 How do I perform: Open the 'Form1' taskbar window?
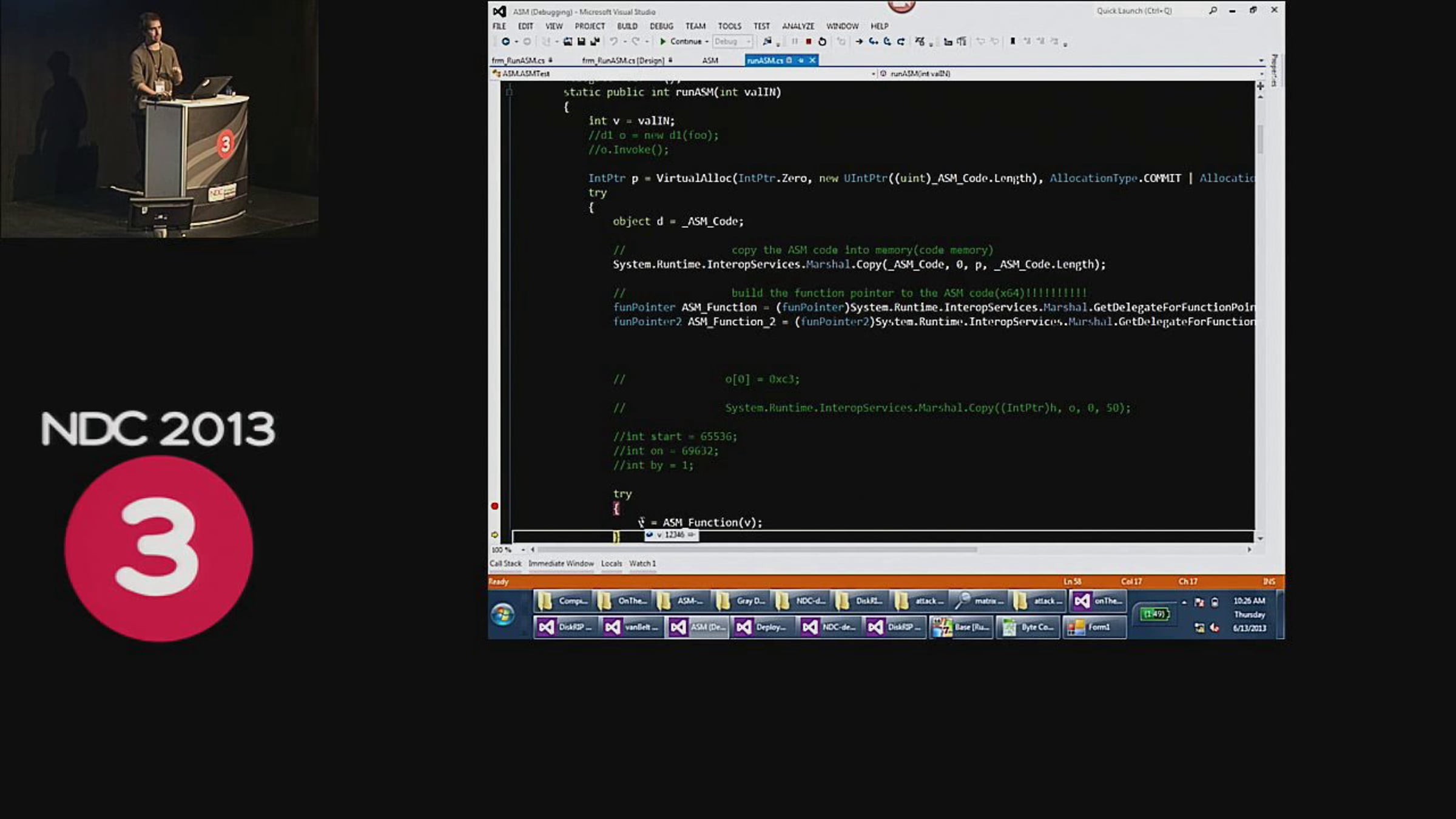coord(1094,627)
